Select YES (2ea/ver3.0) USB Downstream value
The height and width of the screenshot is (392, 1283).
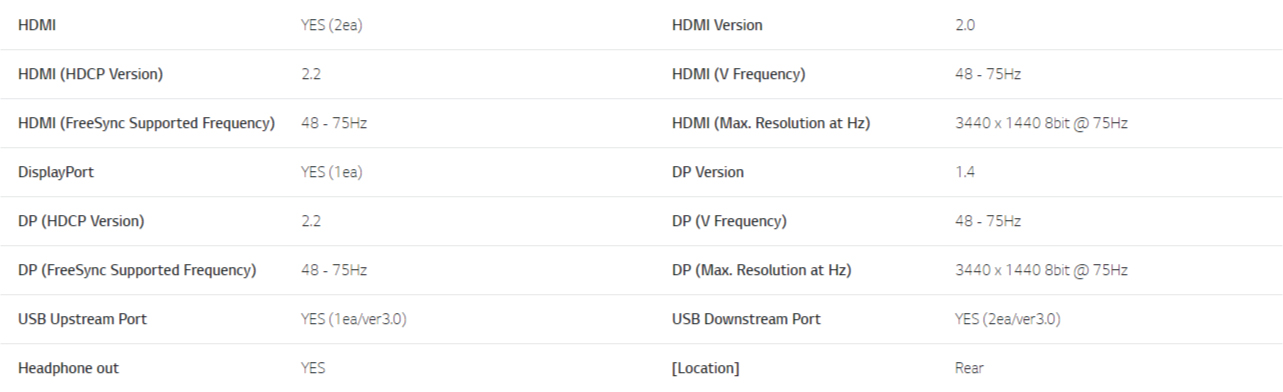pyautogui.click(x=1008, y=319)
